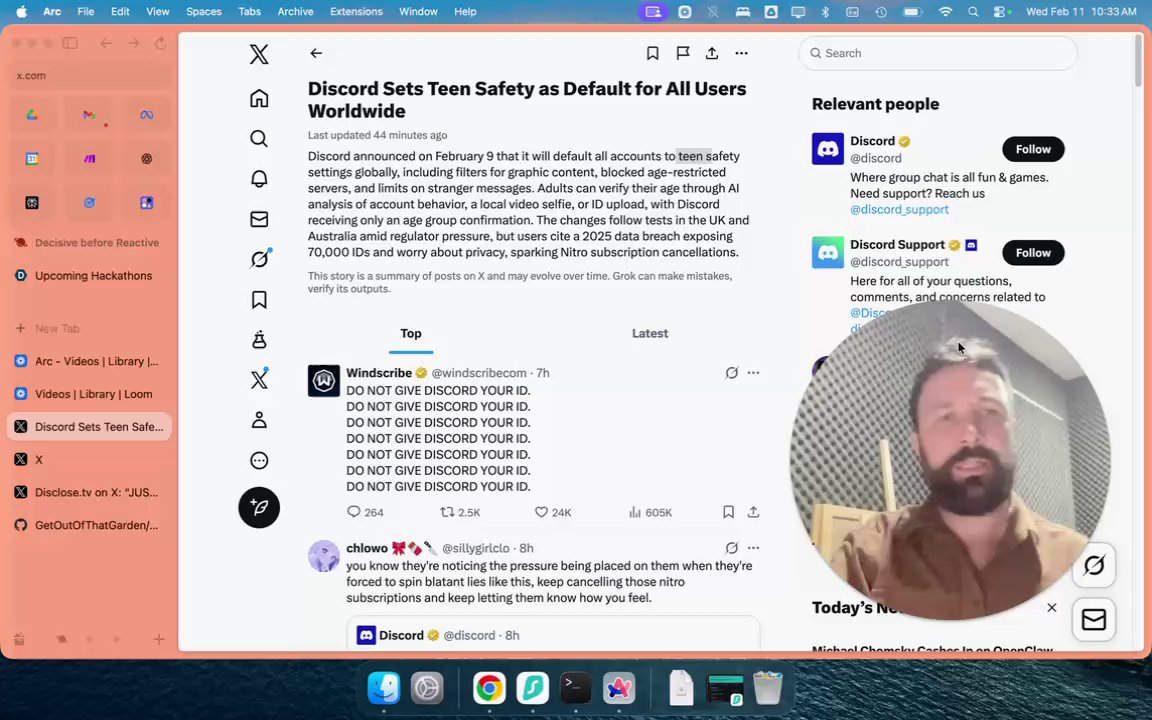Open more options on Windscribe post
The width and height of the screenshot is (1152, 720).
[x=753, y=372]
